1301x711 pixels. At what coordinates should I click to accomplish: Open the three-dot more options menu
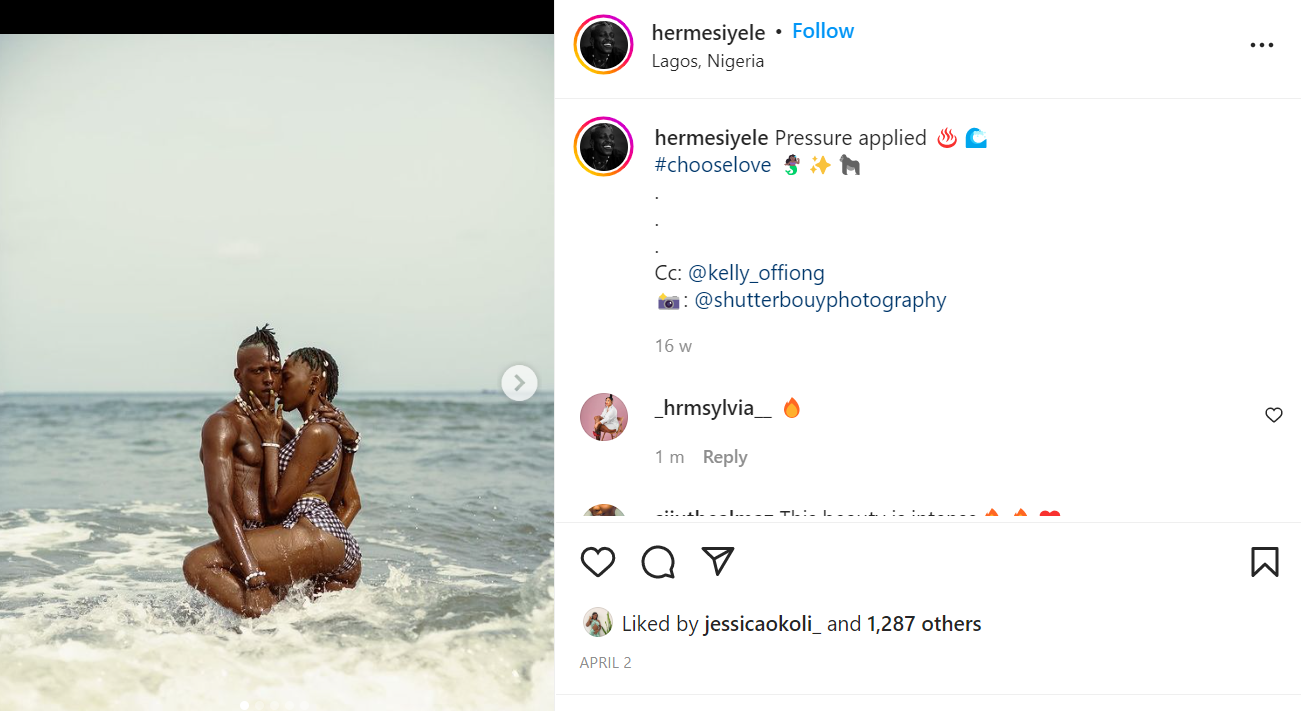pos(1262,46)
